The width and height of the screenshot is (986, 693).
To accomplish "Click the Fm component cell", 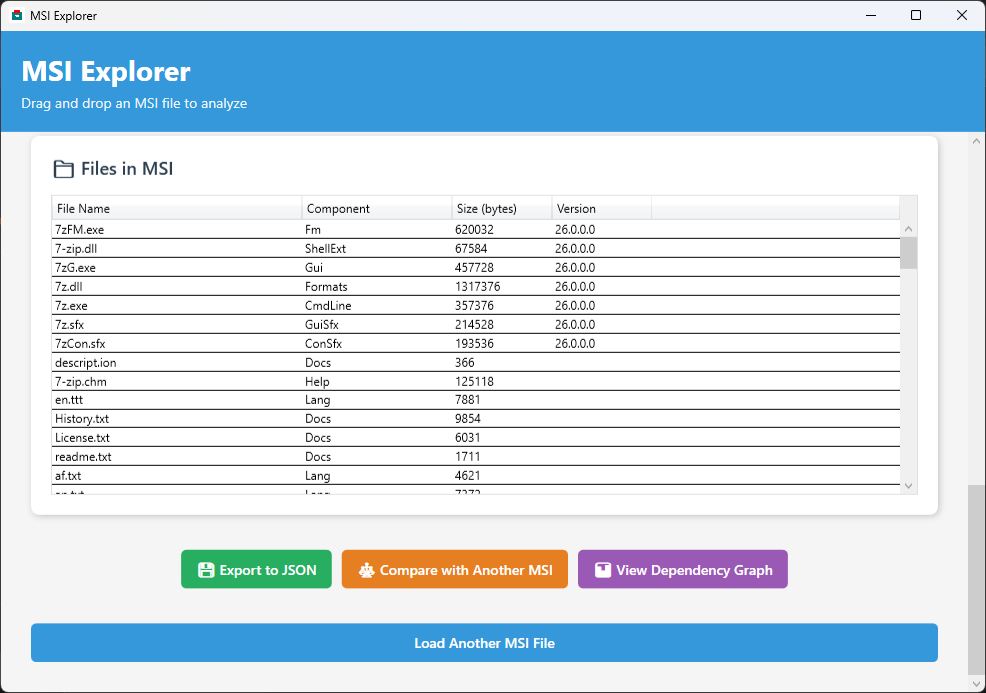I will (313, 230).
